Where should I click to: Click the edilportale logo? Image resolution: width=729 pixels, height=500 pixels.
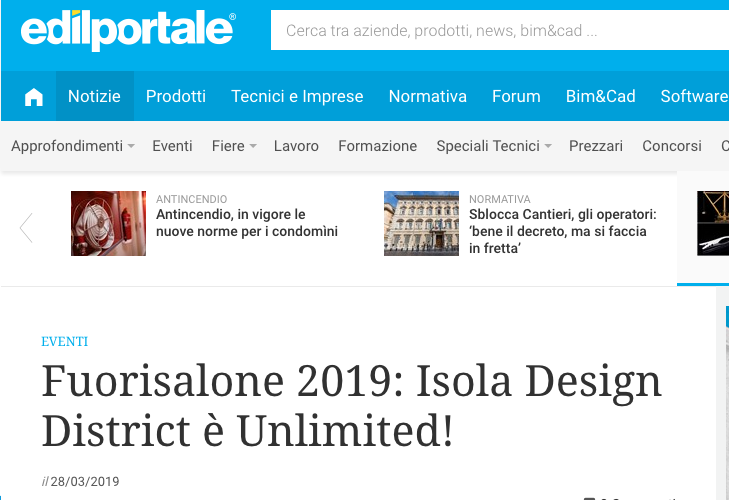pos(128,30)
